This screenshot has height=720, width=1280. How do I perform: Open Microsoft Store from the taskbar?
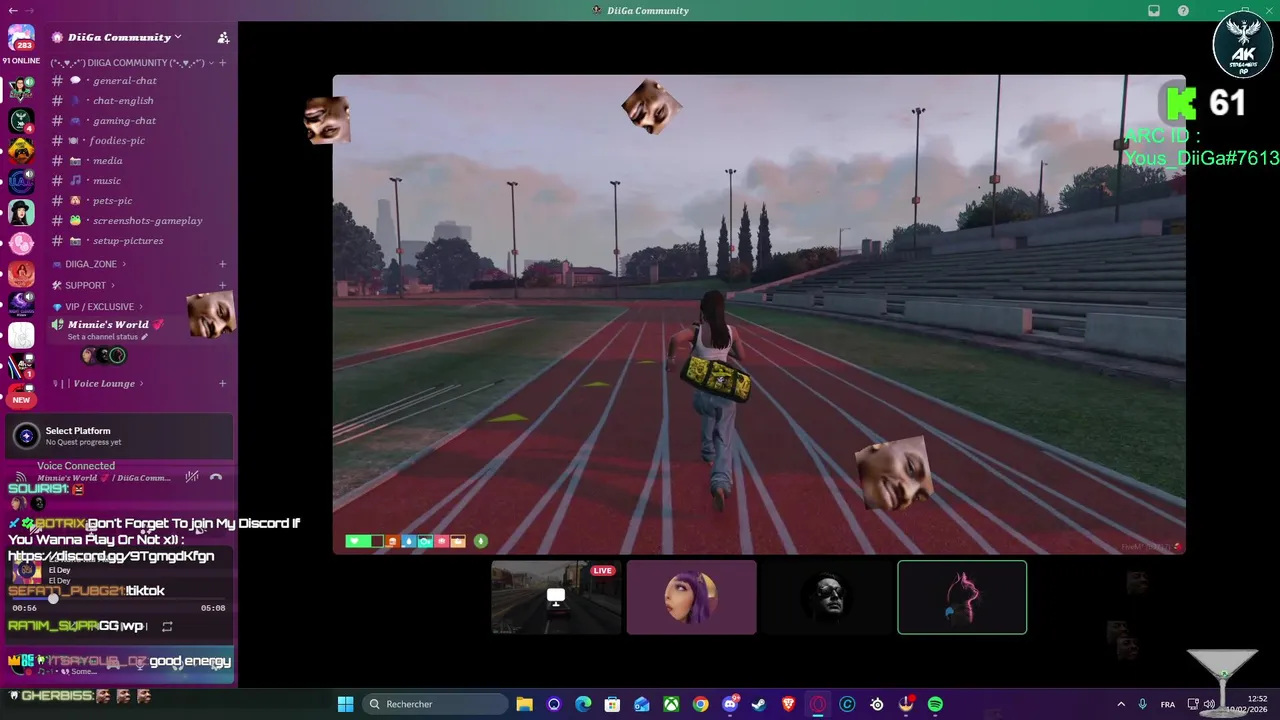coord(613,704)
